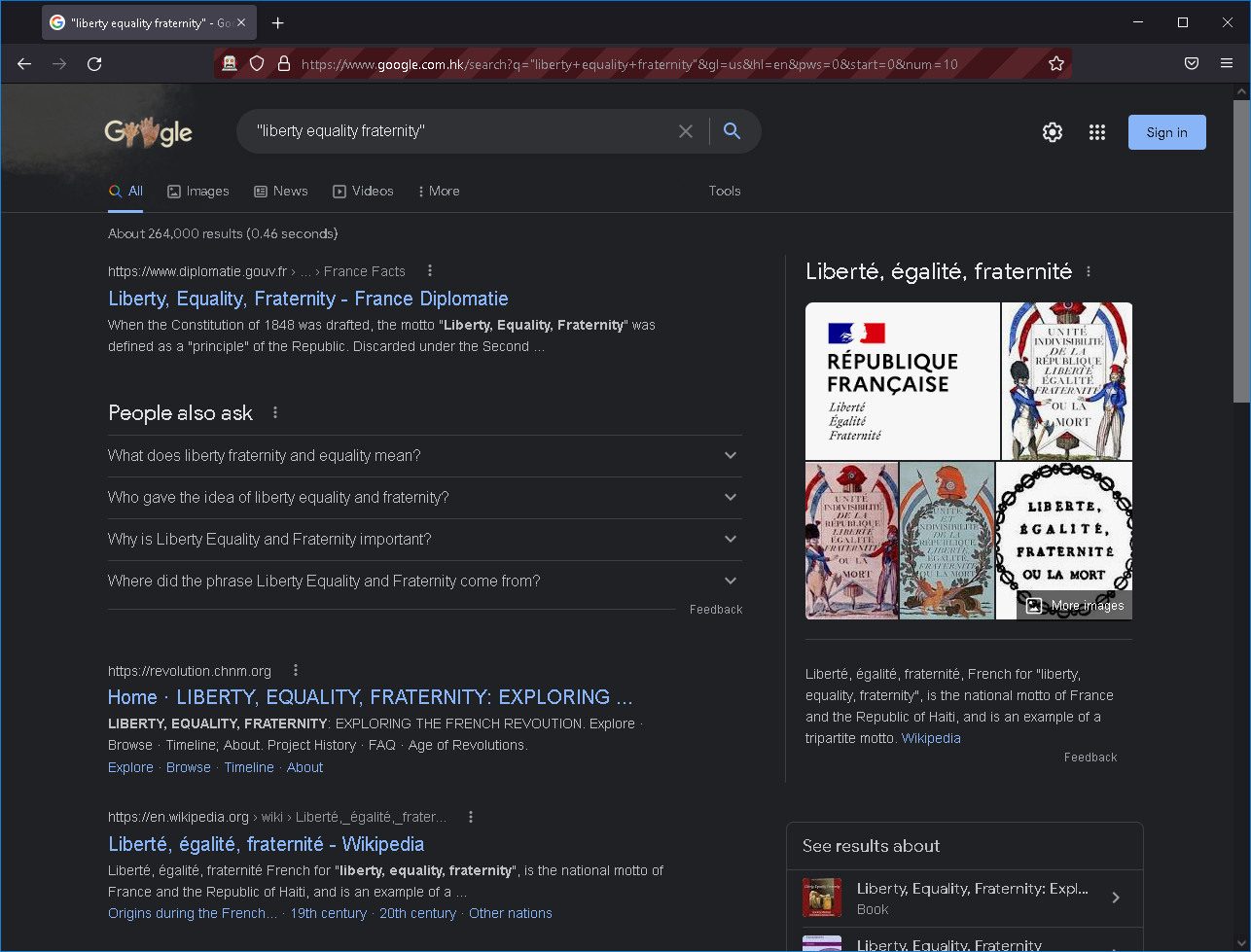Open the Google apps grid
The height and width of the screenshot is (952, 1251).
coord(1097,132)
